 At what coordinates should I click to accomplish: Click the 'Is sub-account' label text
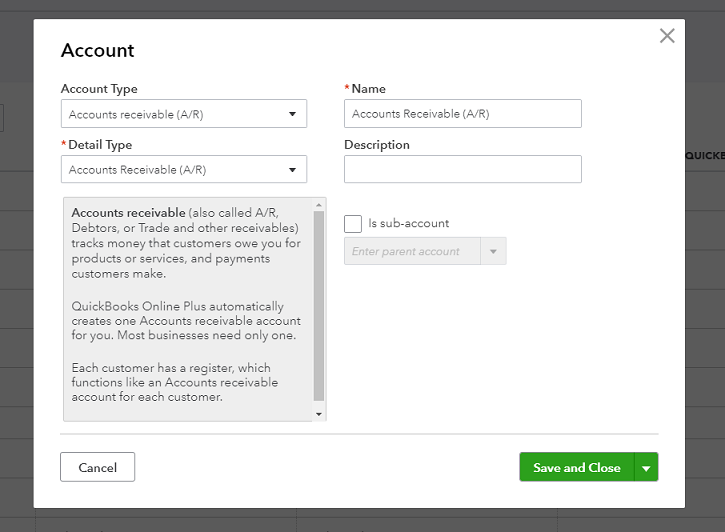coord(408,224)
